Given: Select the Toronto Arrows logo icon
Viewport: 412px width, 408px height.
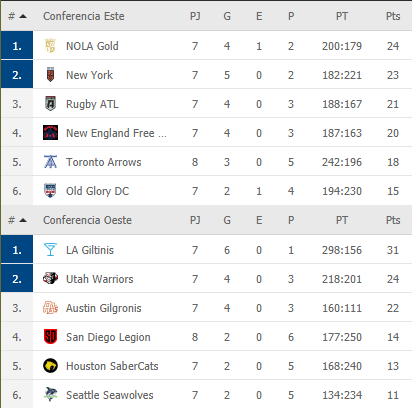Looking at the screenshot, I should coord(50,162).
